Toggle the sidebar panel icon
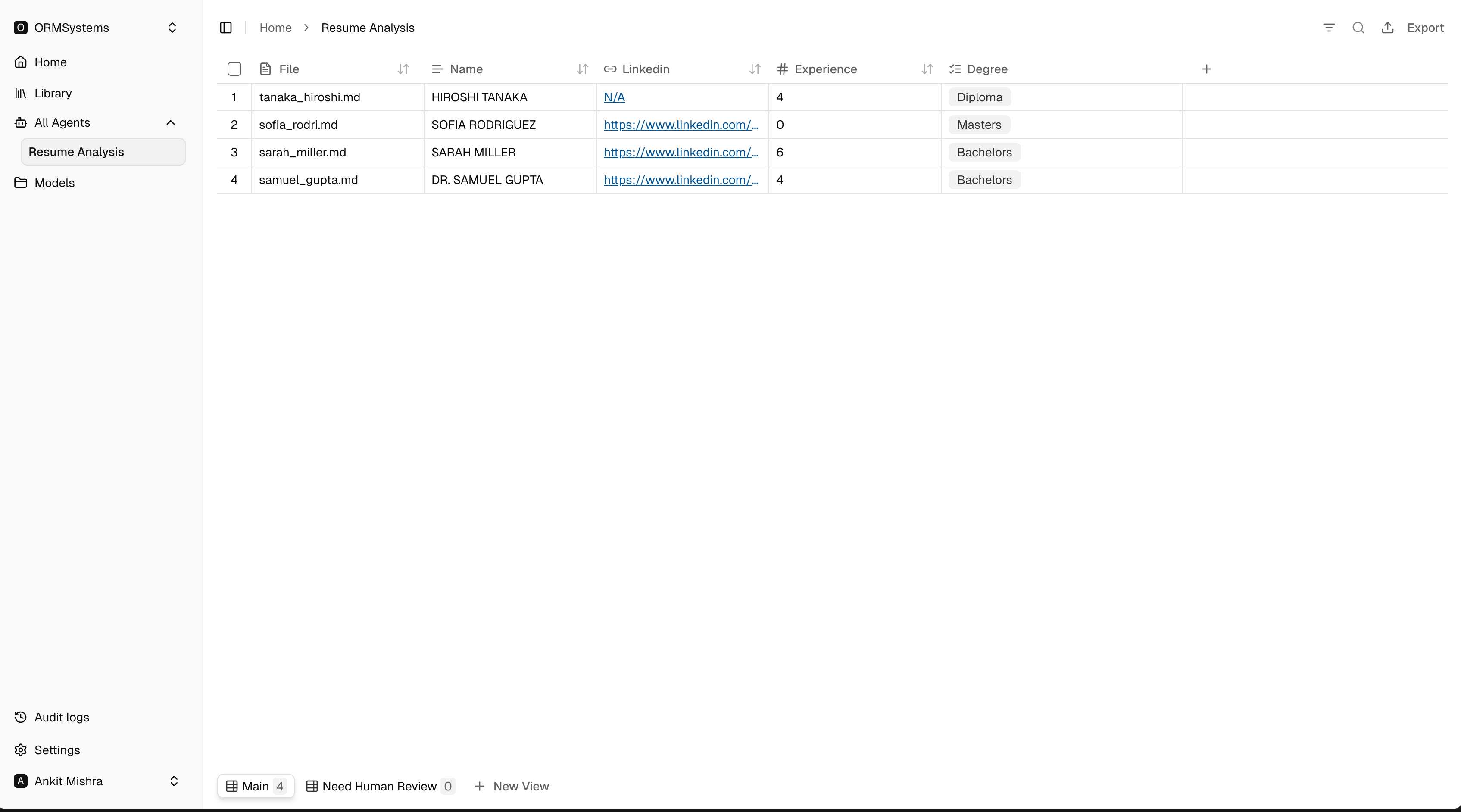 226,28
